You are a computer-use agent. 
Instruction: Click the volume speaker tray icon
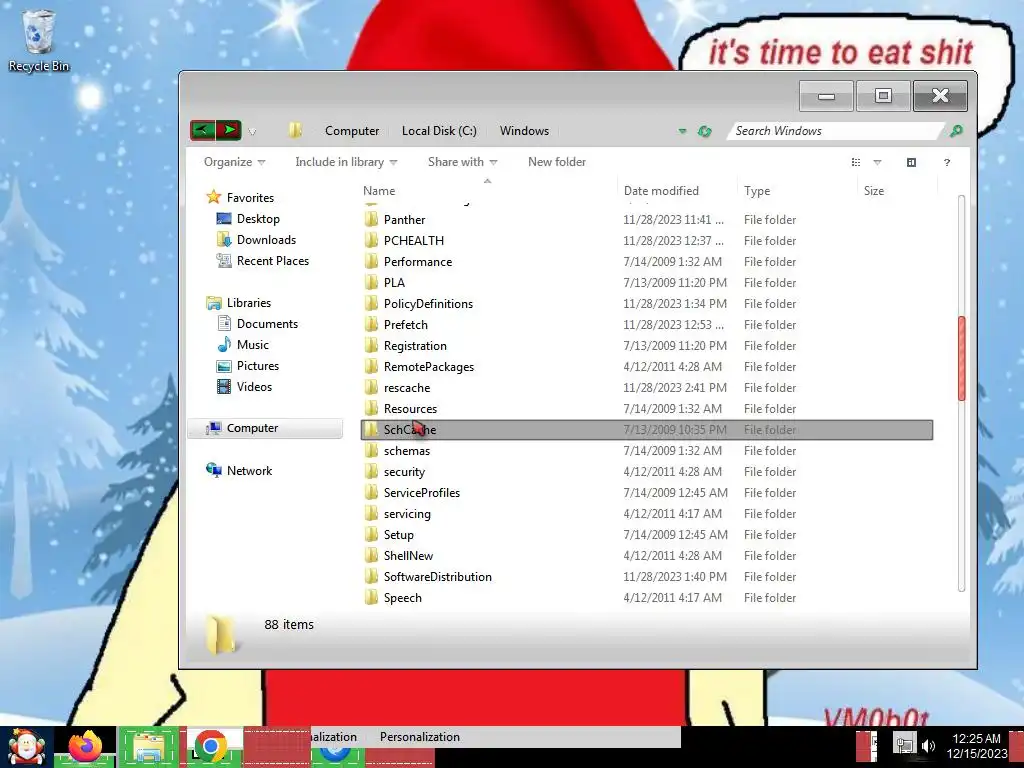point(928,745)
